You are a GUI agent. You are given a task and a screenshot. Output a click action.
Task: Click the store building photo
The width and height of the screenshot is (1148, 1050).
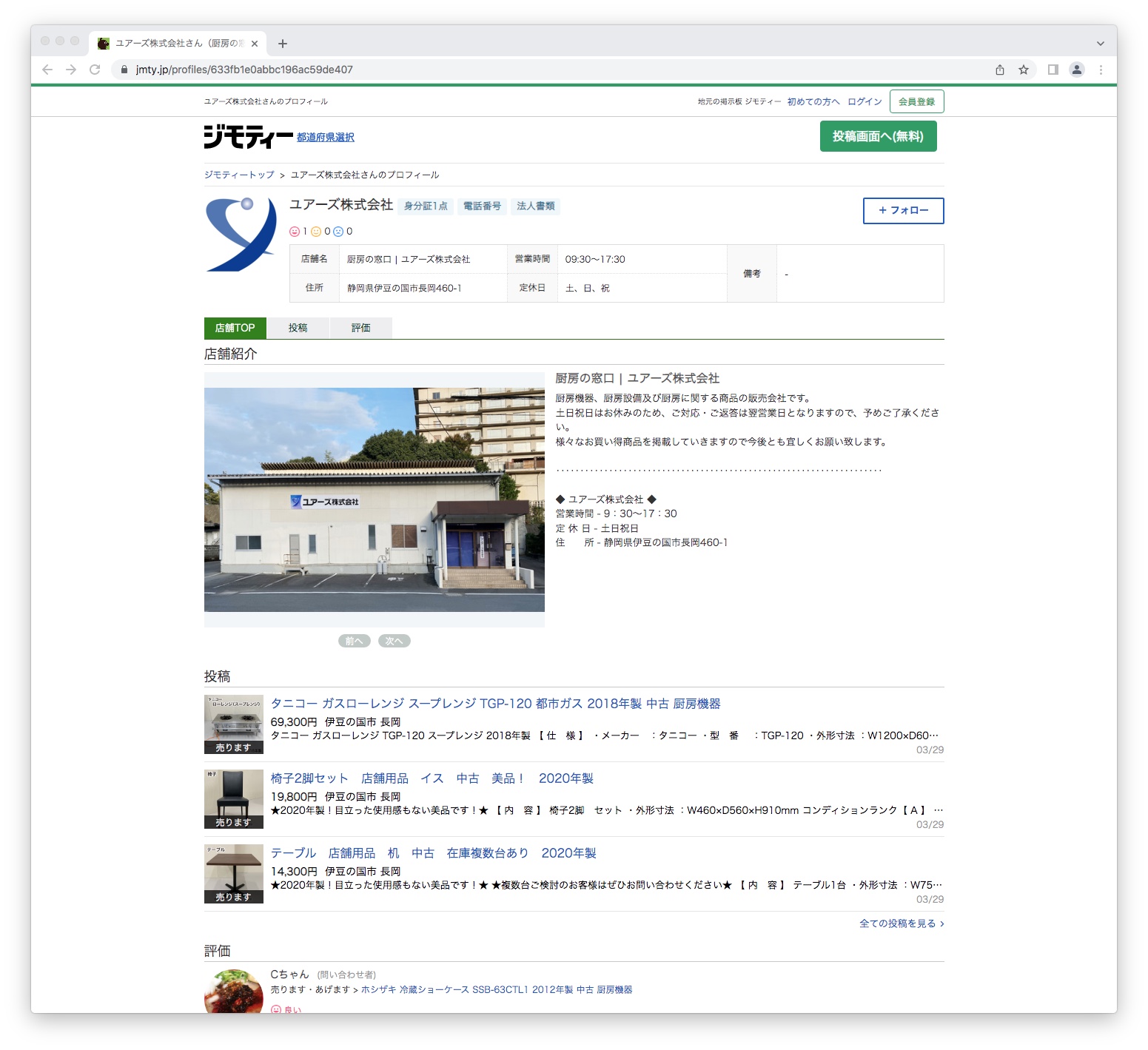tap(375, 499)
